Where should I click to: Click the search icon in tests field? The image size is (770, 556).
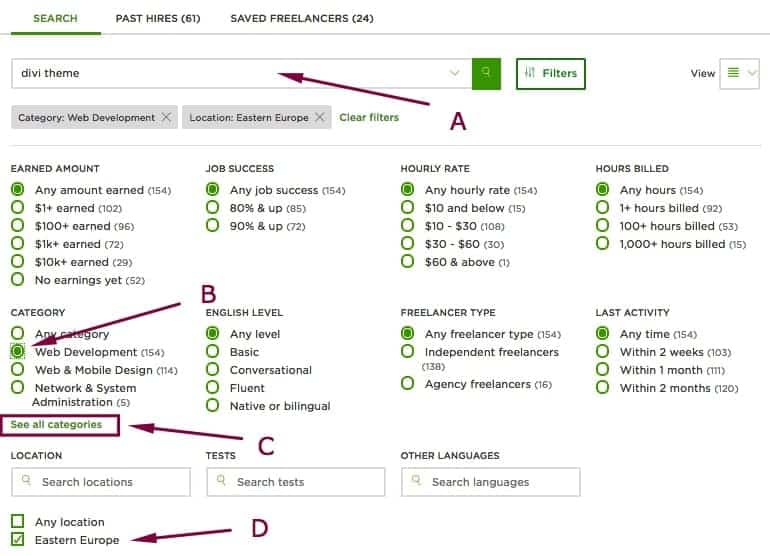click(222, 482)
